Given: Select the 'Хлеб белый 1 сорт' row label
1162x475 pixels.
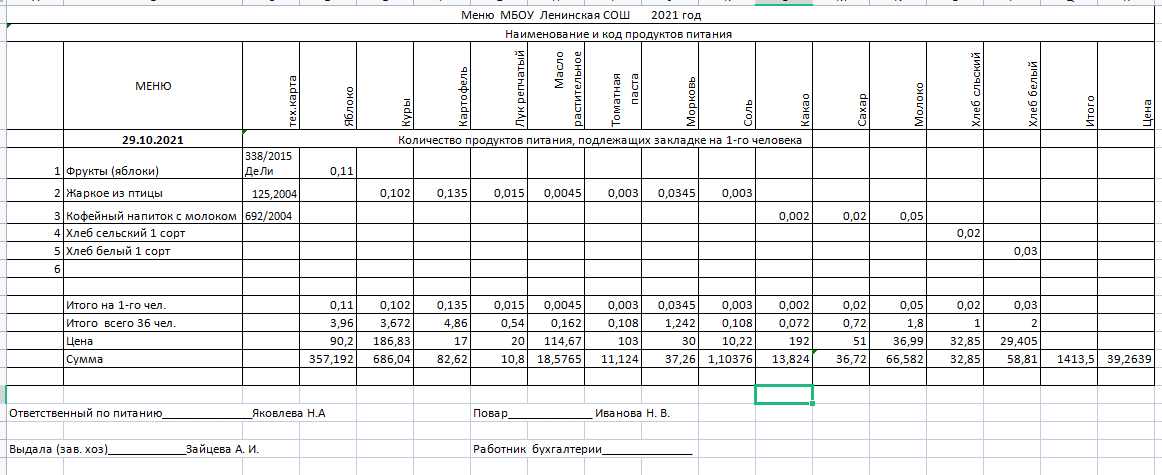Looking at the screenshot, I should coord(152,251).
